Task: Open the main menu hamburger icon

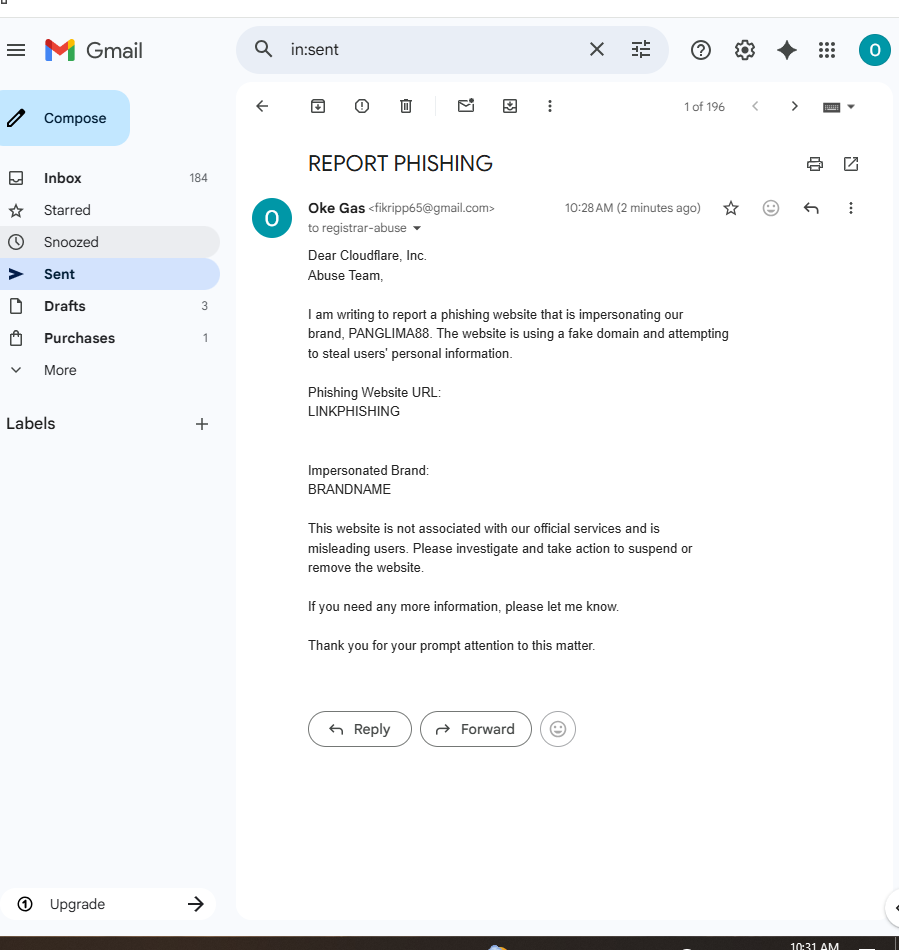Action: pyautogui.click(x=16, y=50)
